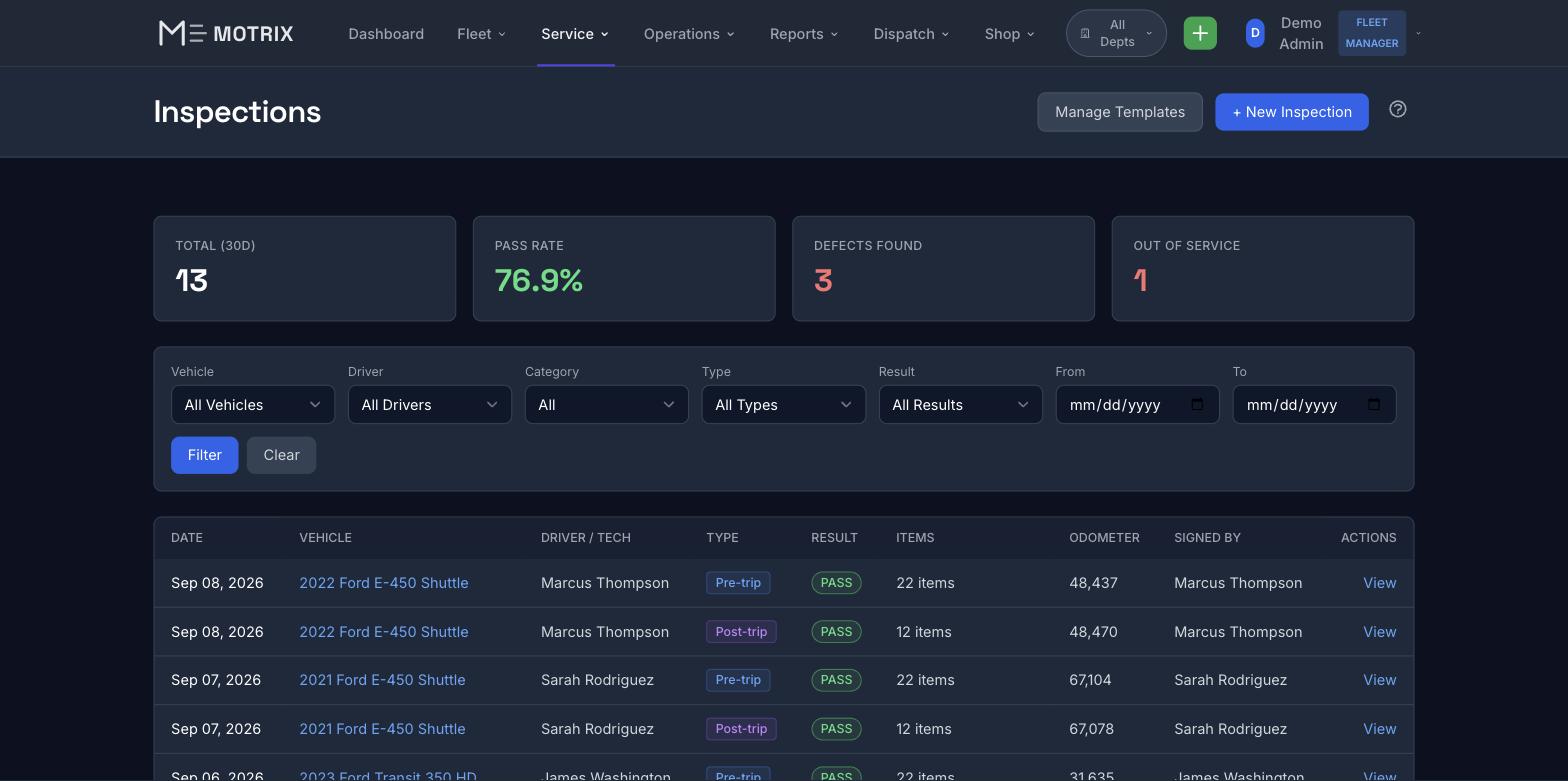This screenshot has width=1568, height=781.
Task: Expand the user profile chevron
Action: [1418, 33]
